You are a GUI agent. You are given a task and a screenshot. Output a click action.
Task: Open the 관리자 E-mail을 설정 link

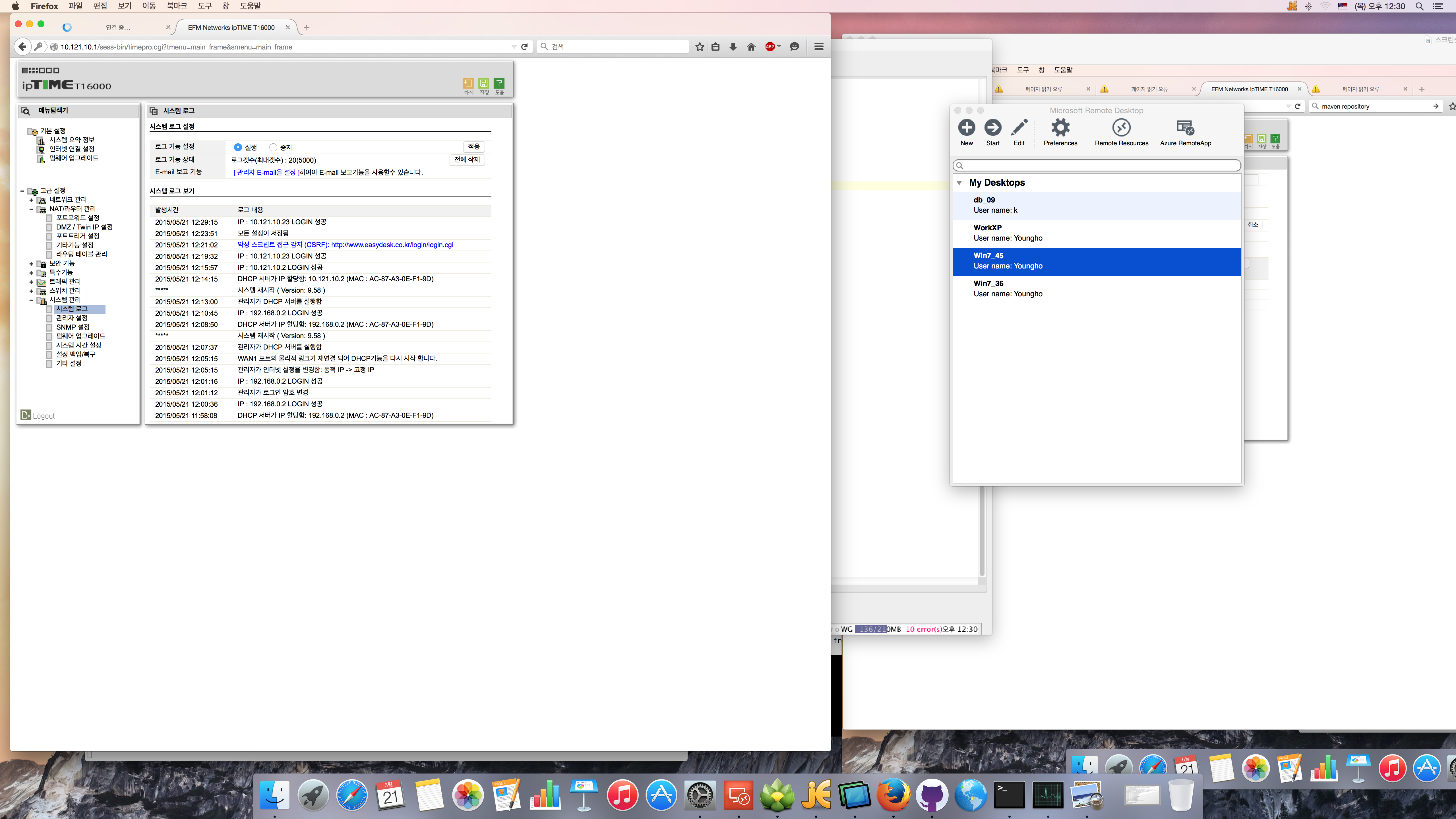(x=266, y=172)
